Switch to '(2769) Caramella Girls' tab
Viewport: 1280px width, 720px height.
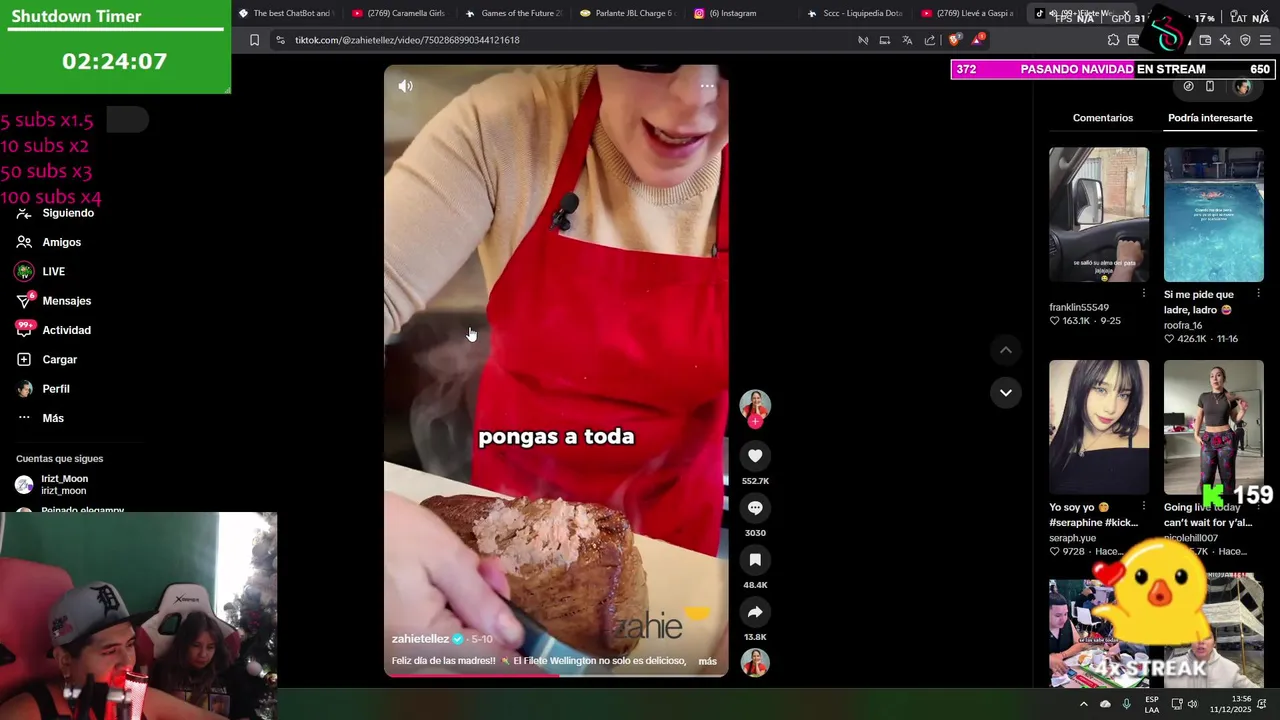400,13
